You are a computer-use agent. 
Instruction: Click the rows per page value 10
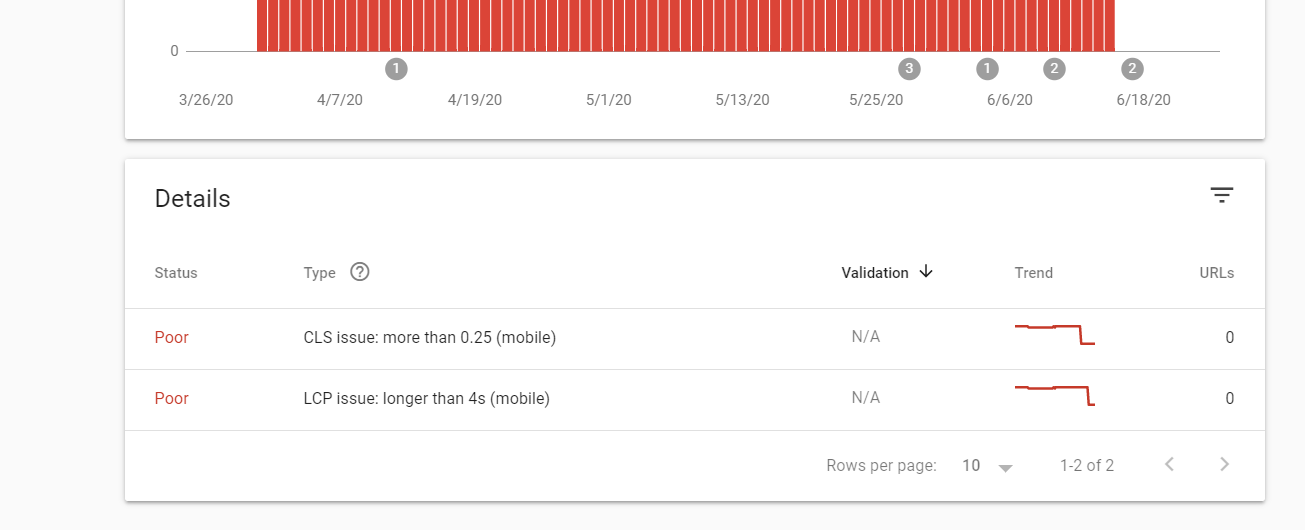(971, 465)
